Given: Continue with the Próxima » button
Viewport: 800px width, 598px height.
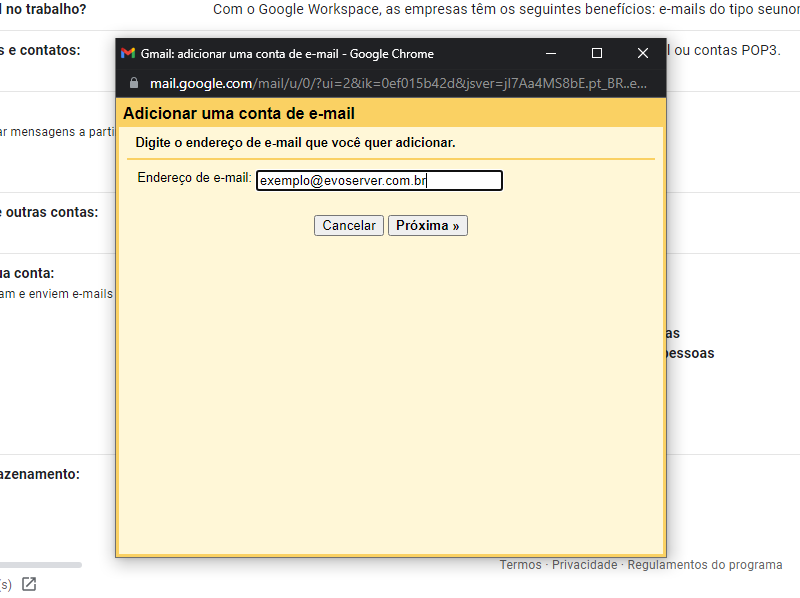Looking at the screenshot, I should tap(428, 226).
